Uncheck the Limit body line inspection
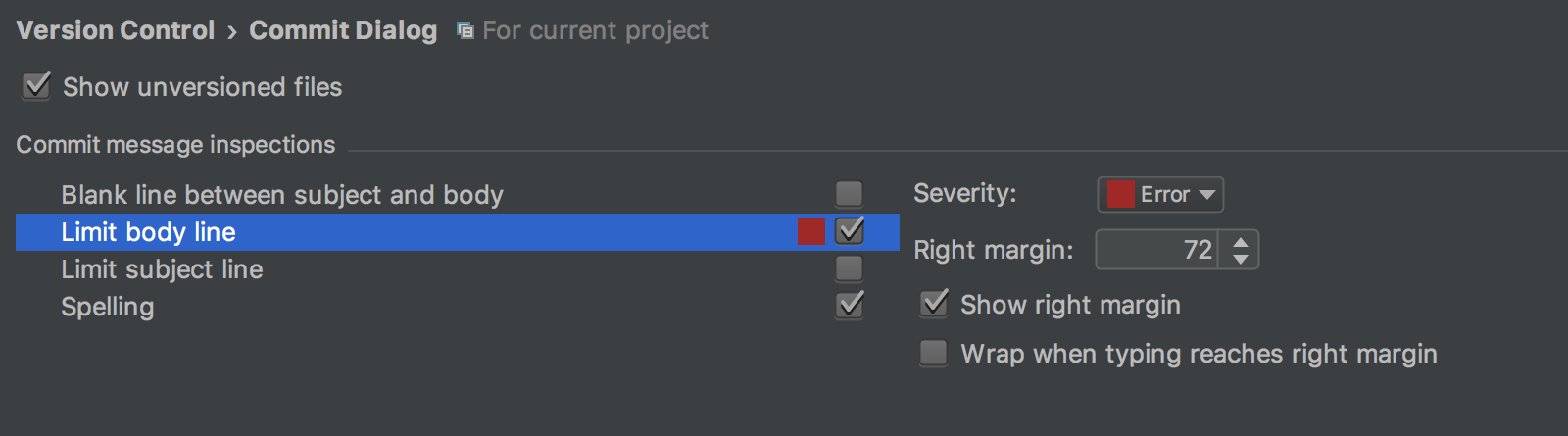 (850, 231)
